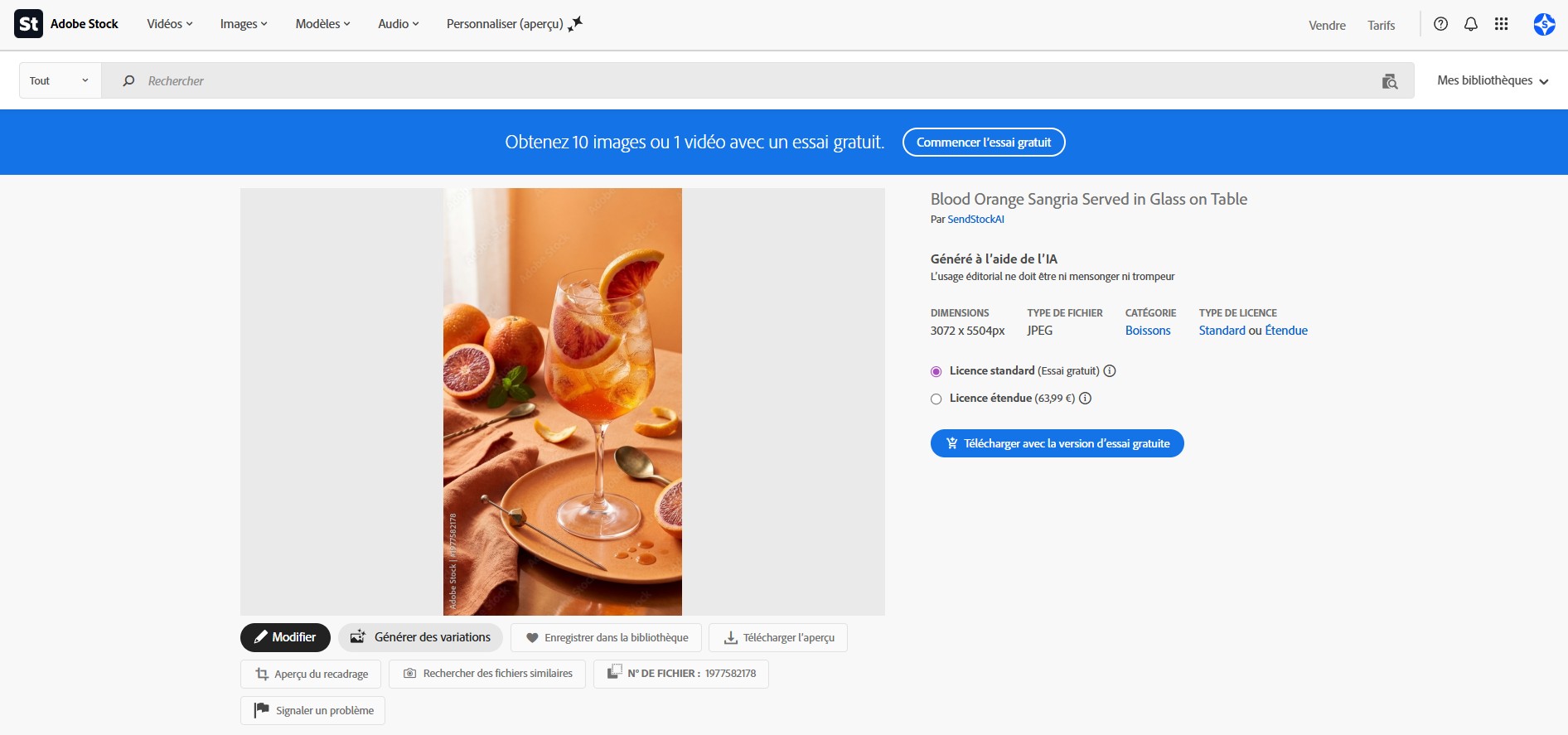Click Télécharger l'aperçu button

click(x=778, y=637)
